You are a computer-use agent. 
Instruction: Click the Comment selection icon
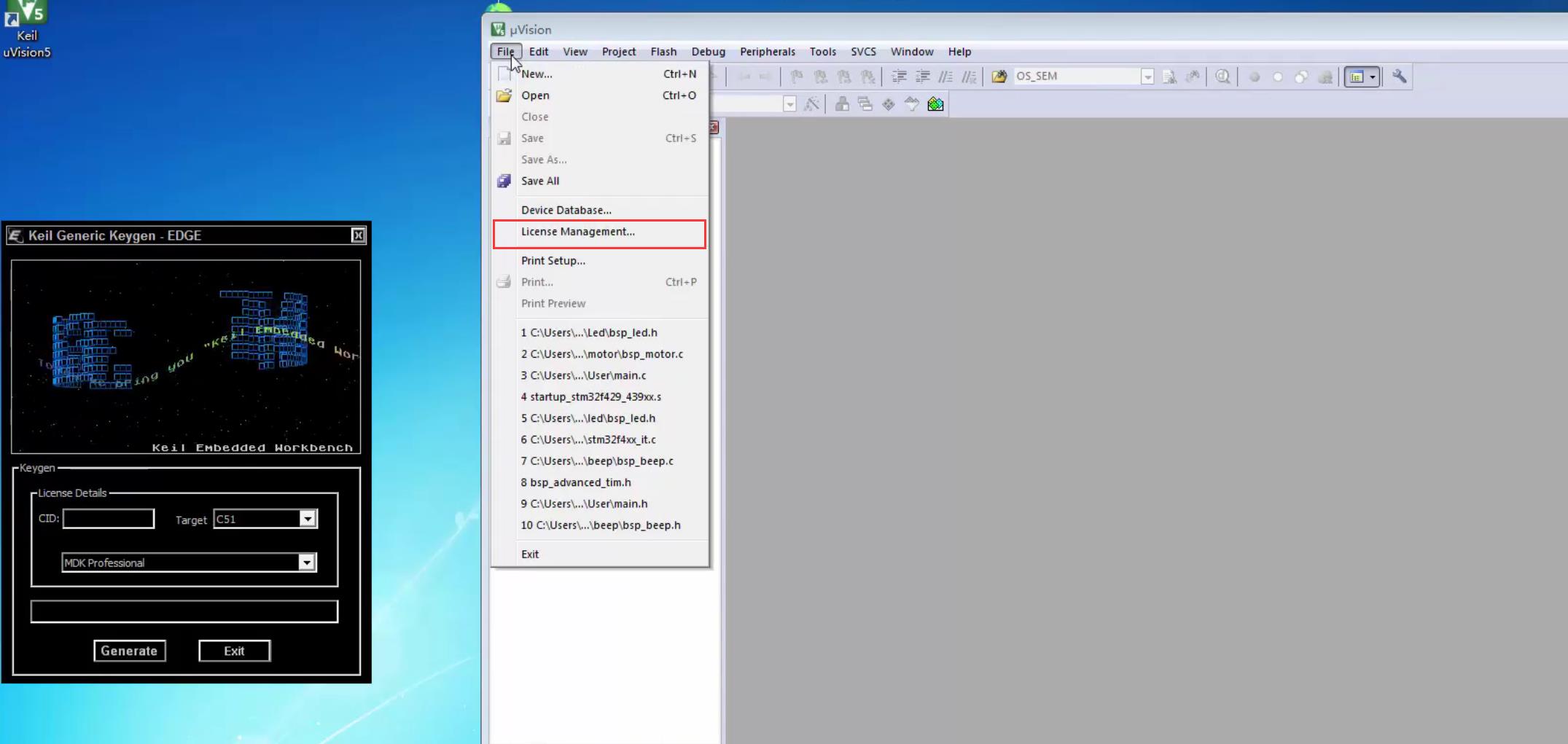945,77
